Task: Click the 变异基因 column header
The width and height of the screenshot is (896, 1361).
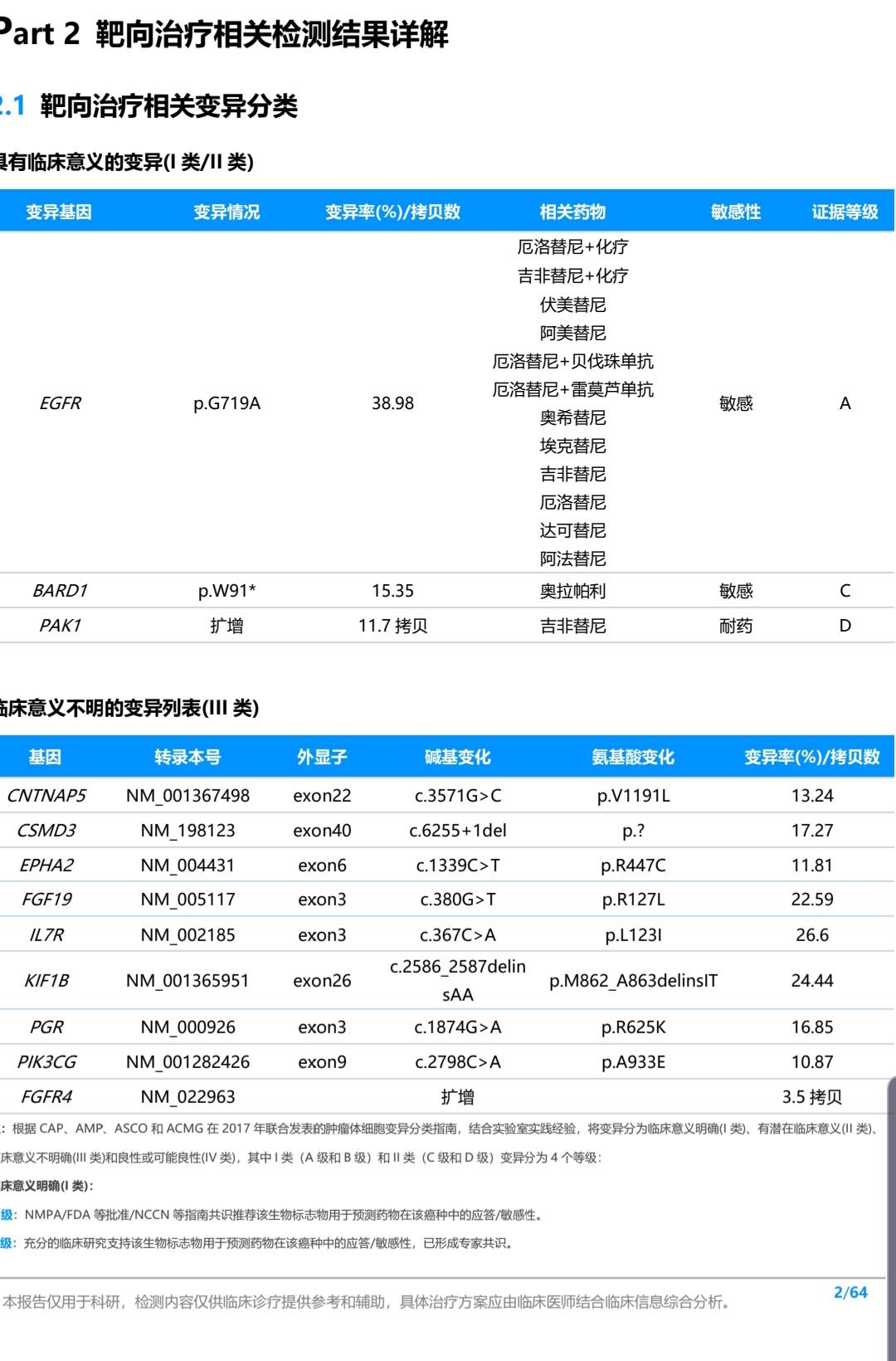Action: point(58,212)
